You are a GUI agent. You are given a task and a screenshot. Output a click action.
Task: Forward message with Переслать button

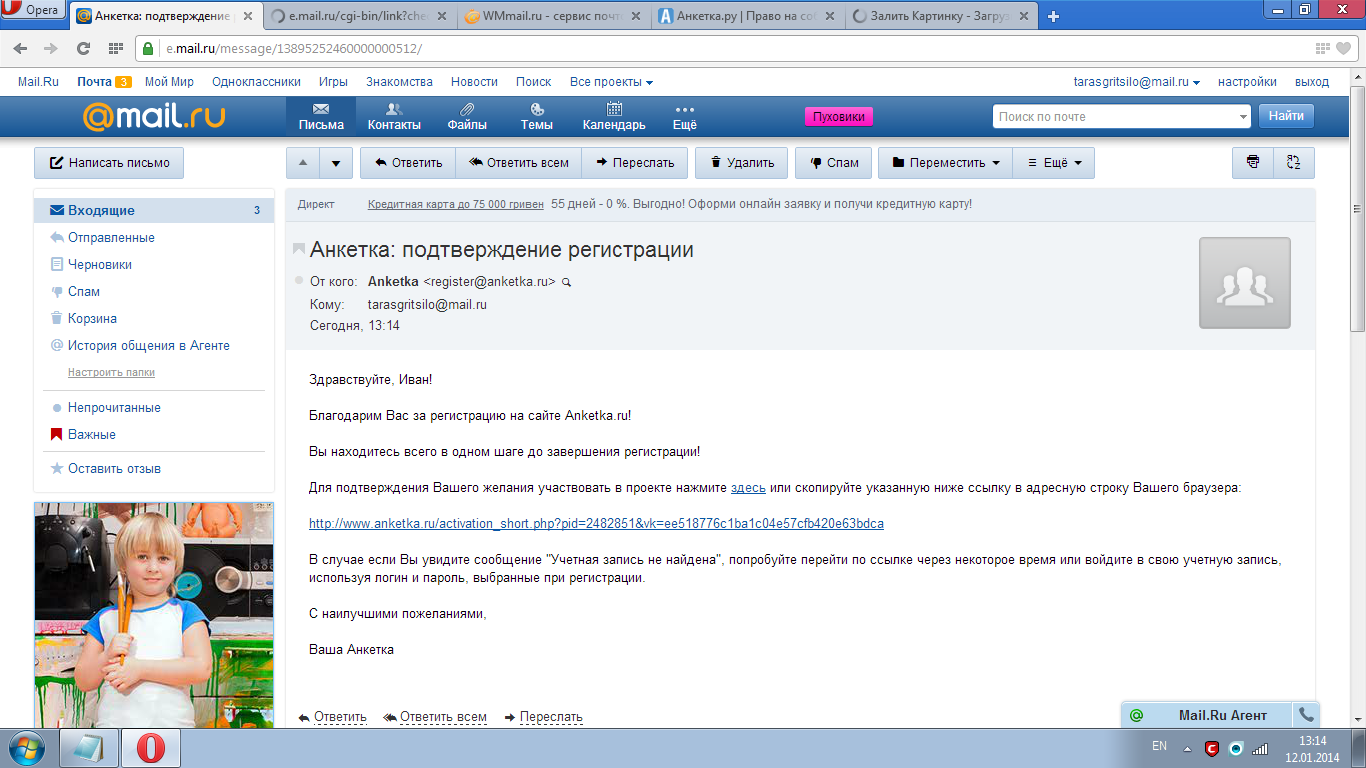click(x=634, y=163)
